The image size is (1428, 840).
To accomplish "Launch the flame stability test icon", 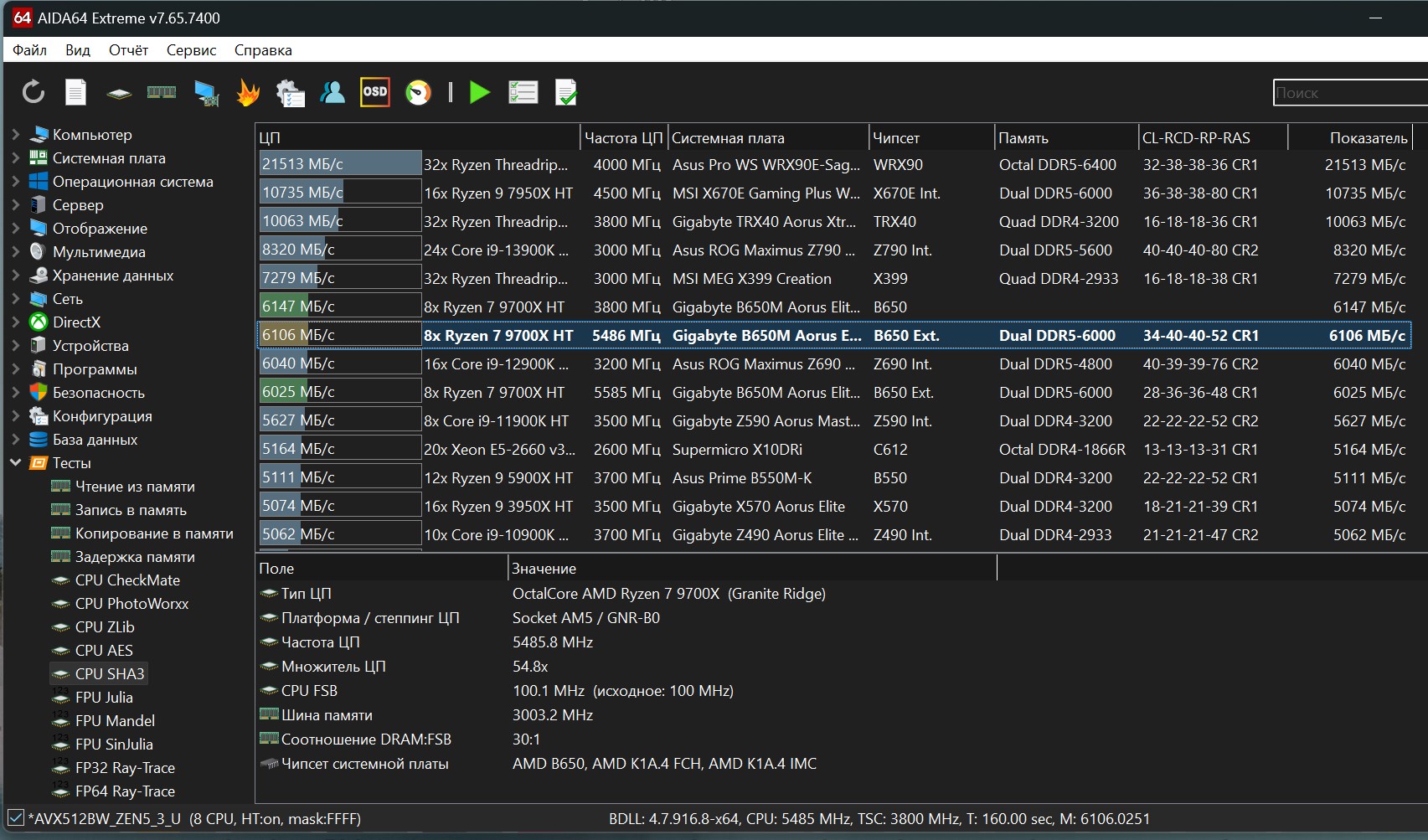I will (x=248, y=92).
